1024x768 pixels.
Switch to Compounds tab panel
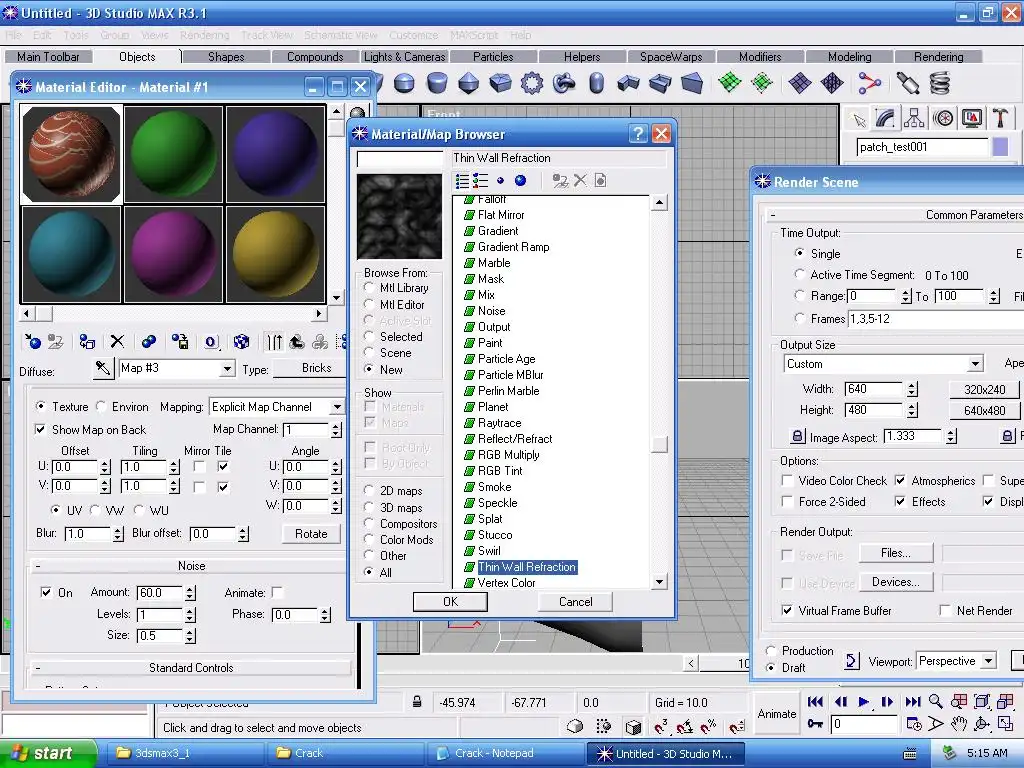pyautogui.click(x=315, y=57)
